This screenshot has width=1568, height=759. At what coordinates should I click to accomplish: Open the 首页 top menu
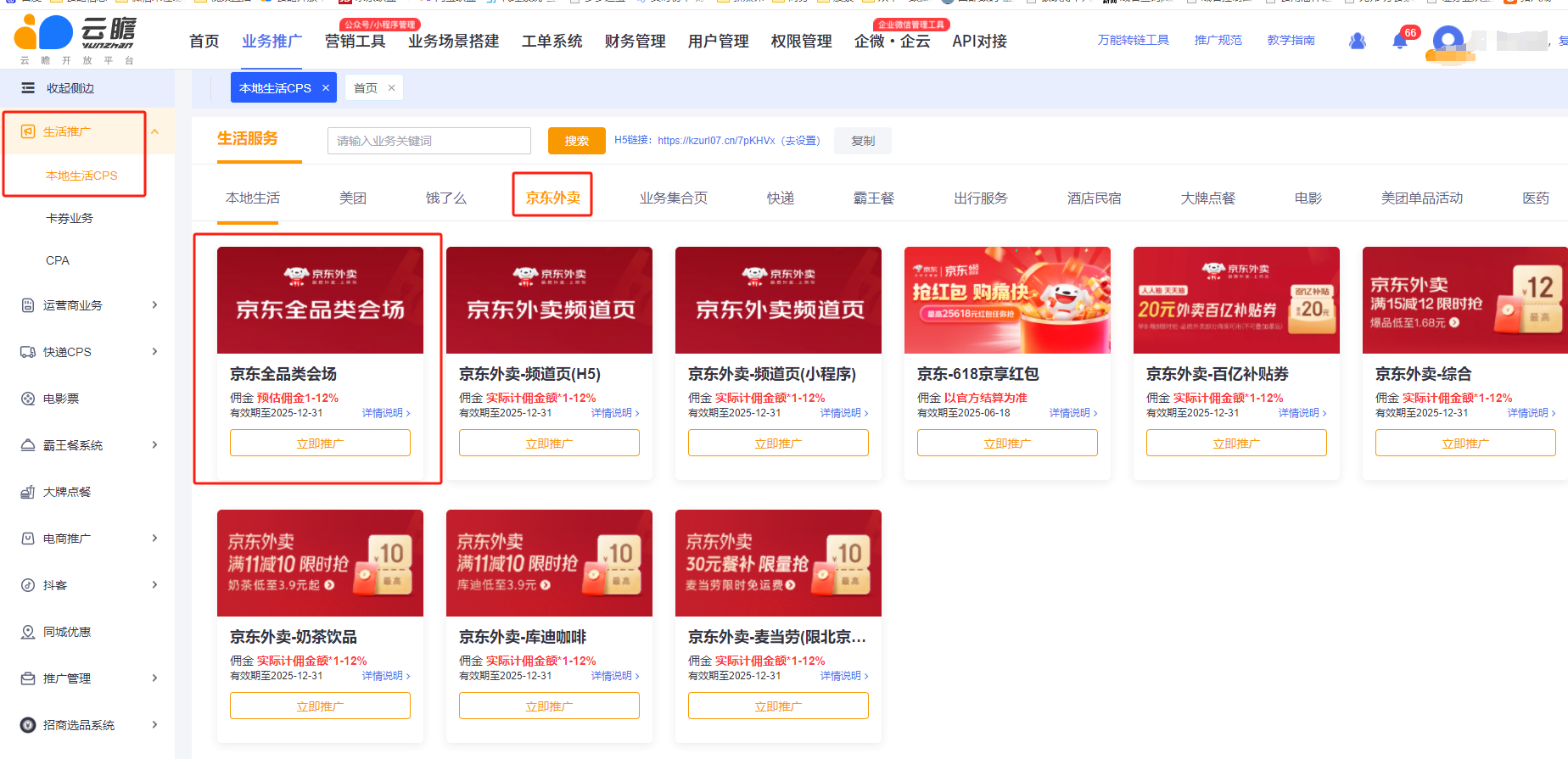204,42
